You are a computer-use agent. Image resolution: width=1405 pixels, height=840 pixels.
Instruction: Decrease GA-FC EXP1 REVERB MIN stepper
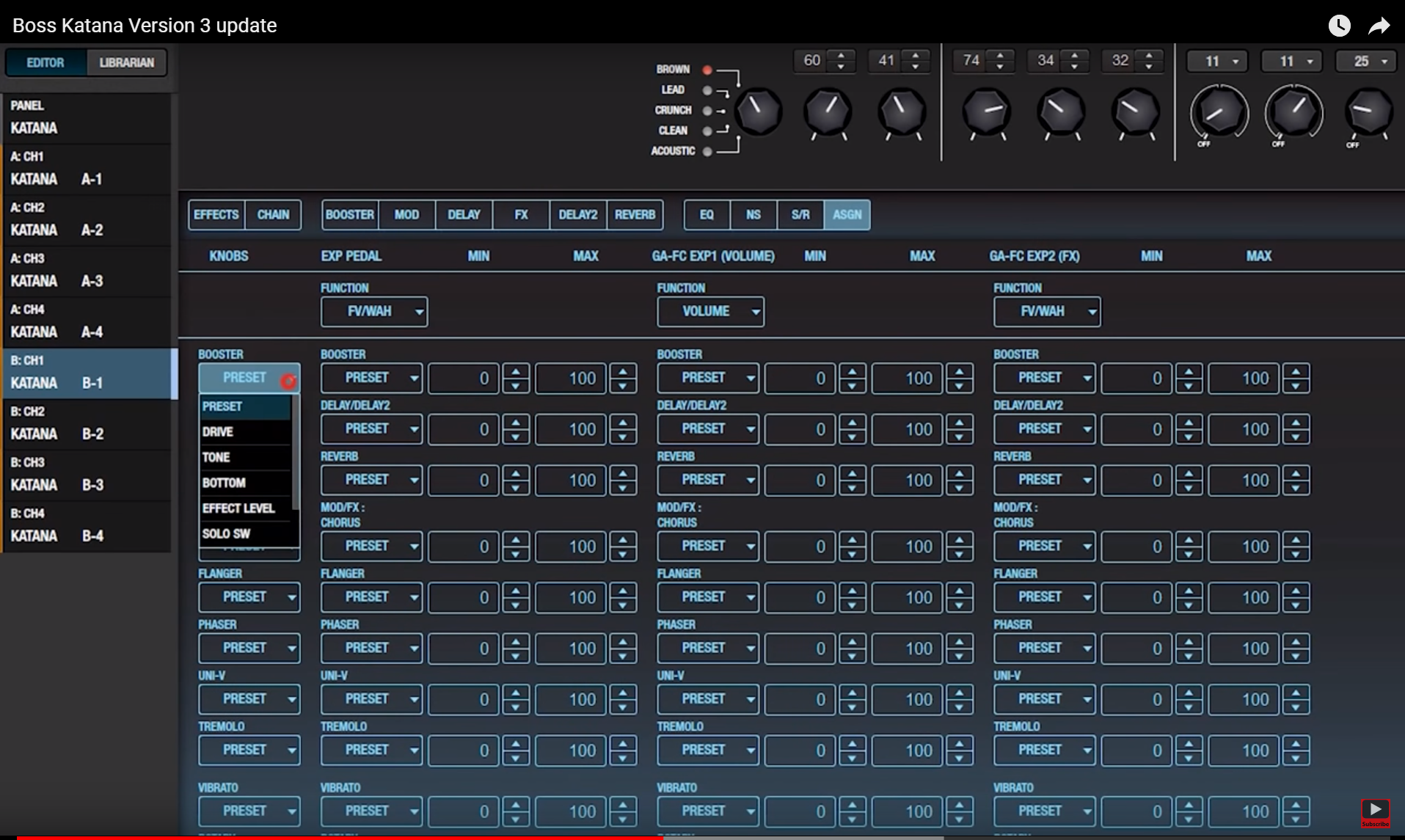(852, 487)
